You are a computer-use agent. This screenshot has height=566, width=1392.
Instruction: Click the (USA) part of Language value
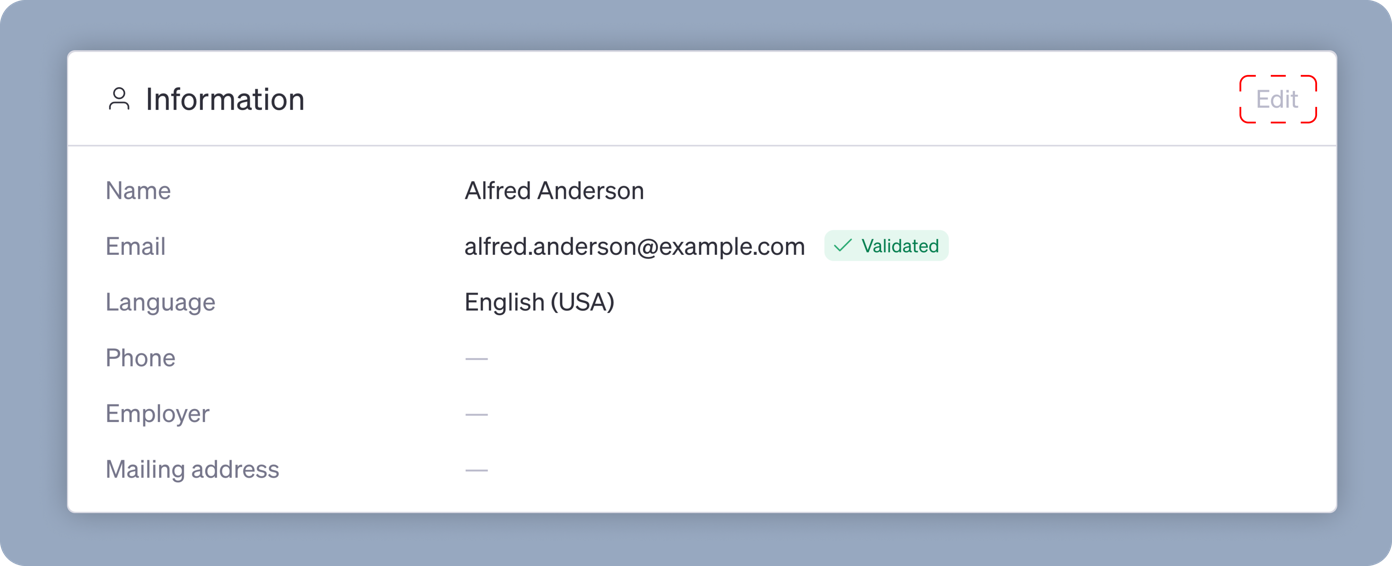click(x=582, y=303)
